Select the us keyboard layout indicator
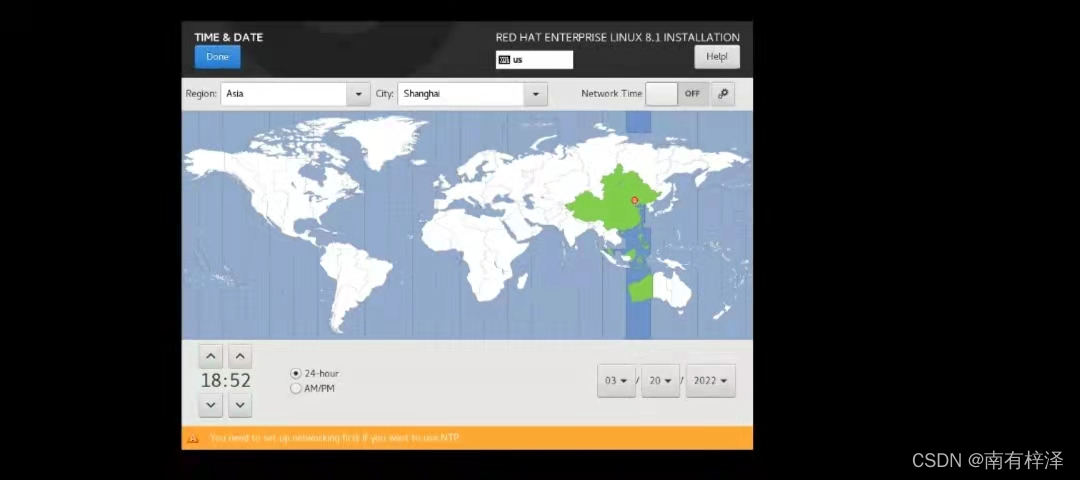 (x=534, y=60)
